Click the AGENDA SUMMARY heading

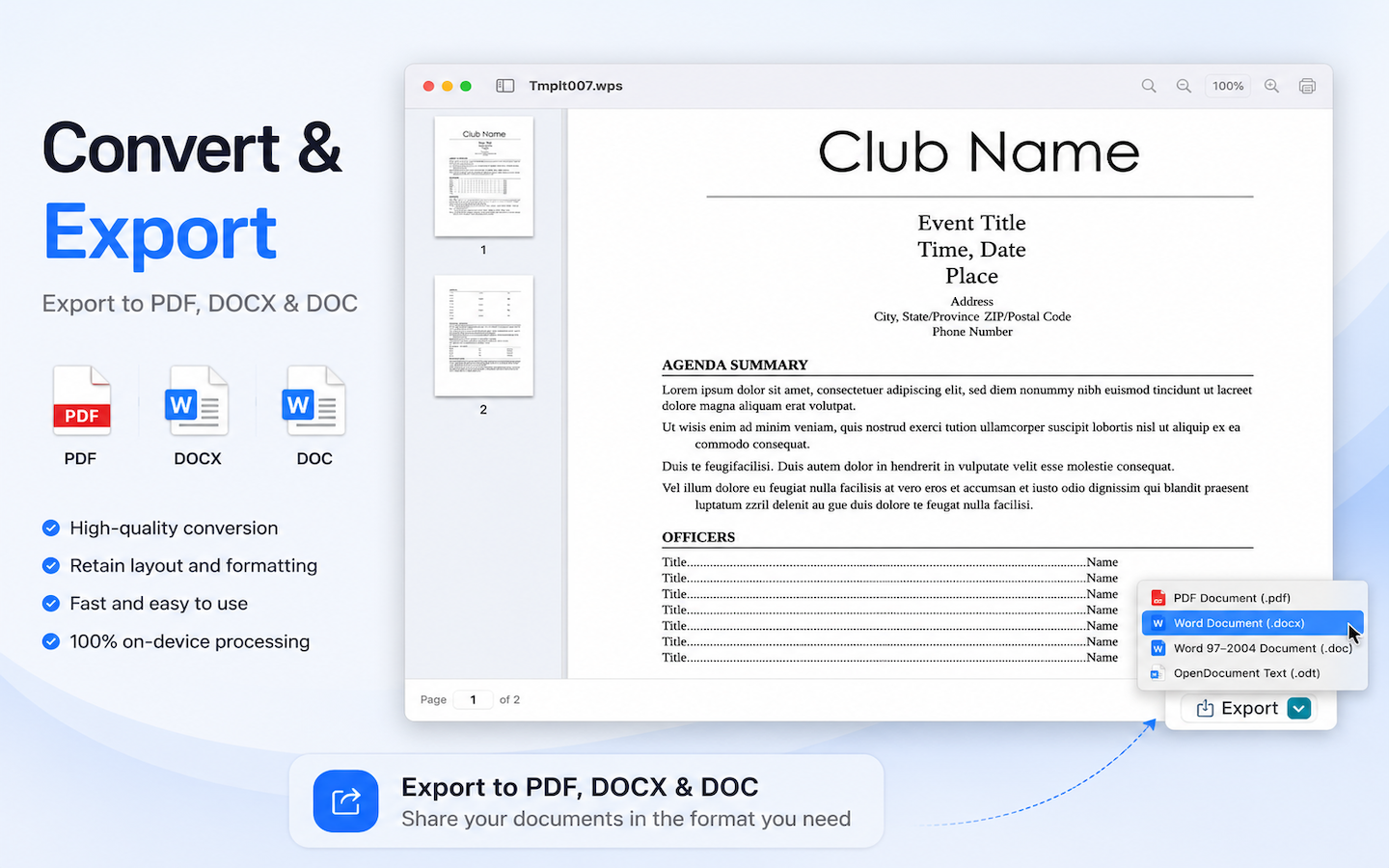735,366
